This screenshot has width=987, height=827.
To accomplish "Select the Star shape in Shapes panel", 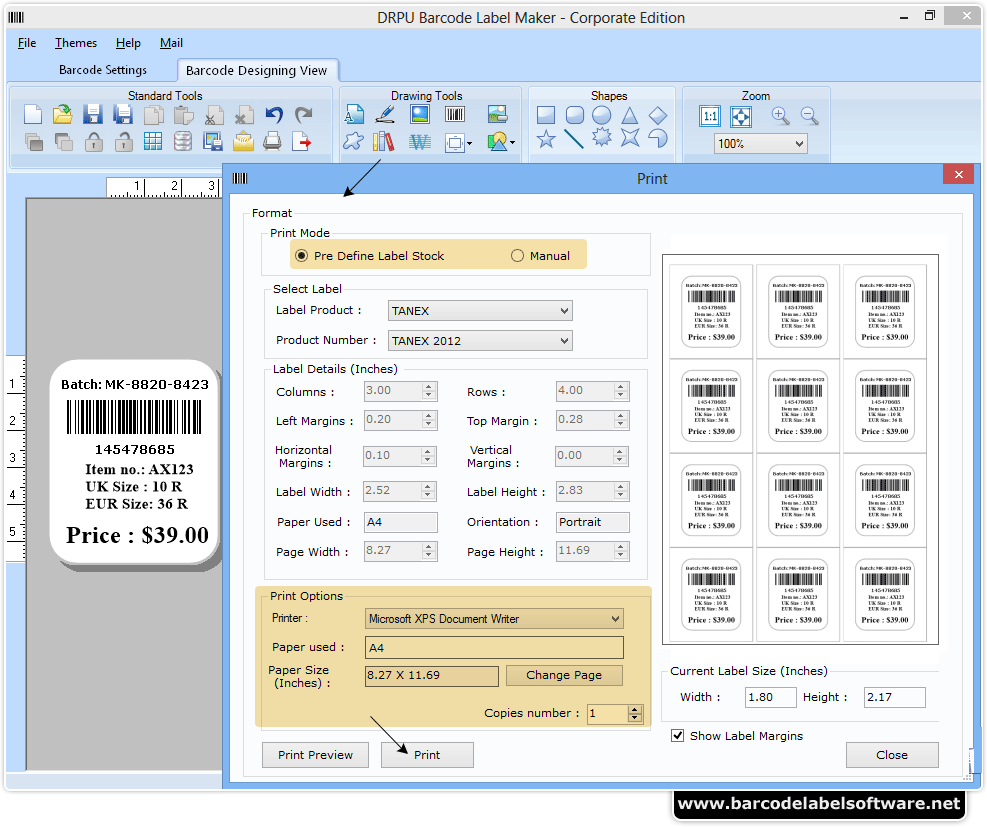I will coord(547,141).
